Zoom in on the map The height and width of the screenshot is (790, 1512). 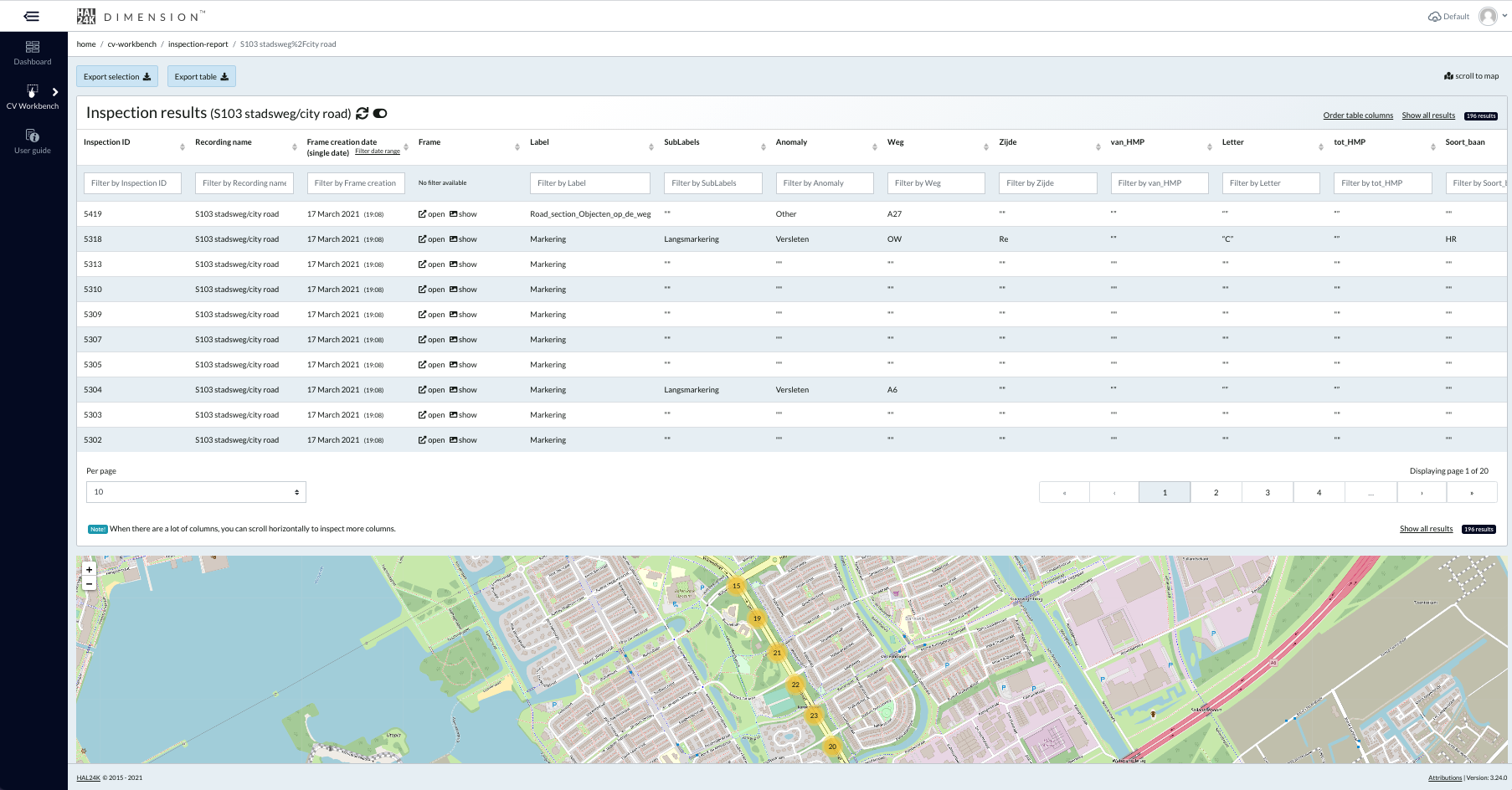(89, 569)
